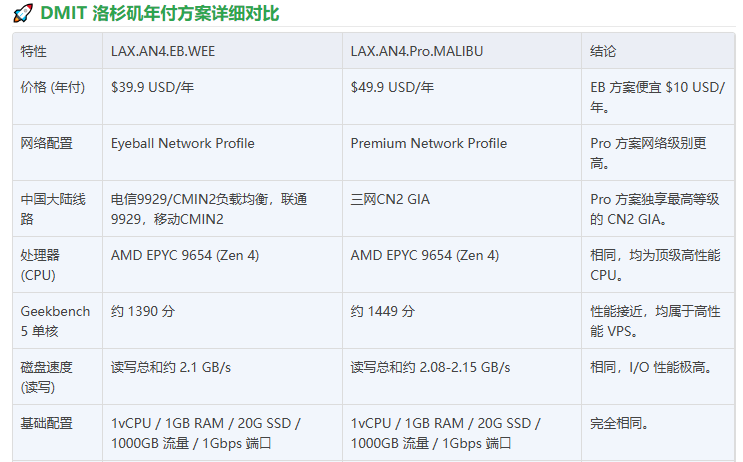Click the 读写总和约 2.08-2.15 GB/s cell
The image size is (743, 462).
(x=430, y=367)
